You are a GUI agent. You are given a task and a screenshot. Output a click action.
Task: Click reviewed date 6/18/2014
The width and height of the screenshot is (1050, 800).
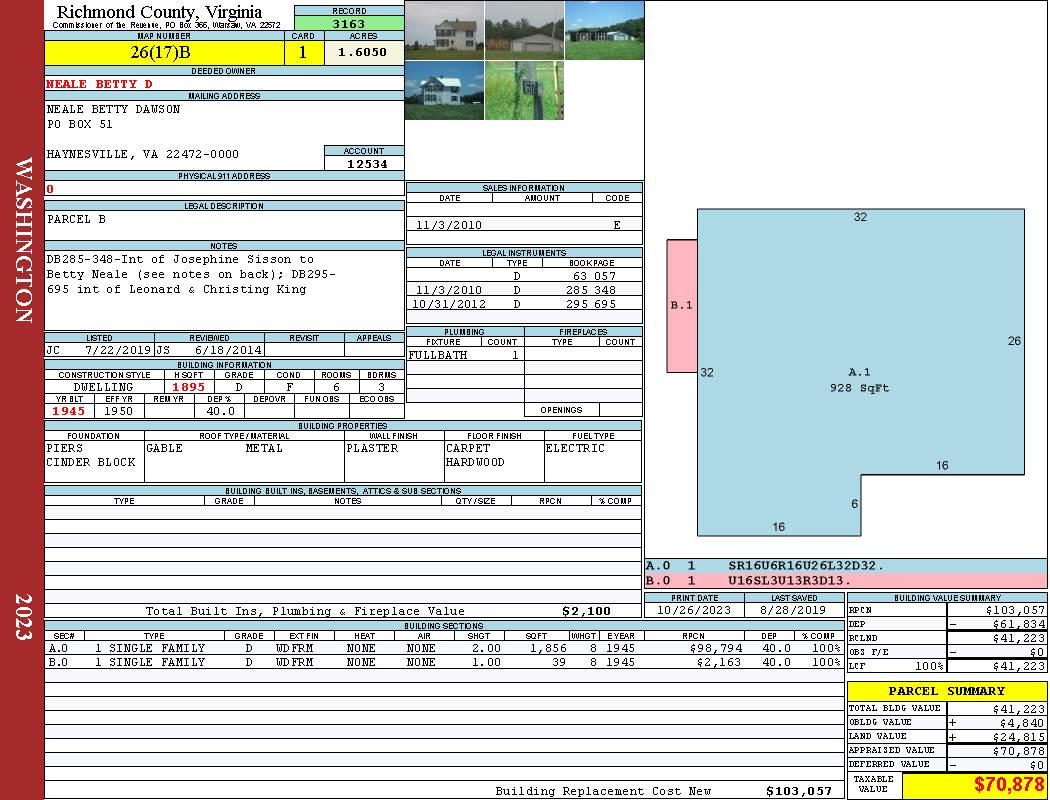pyautogui.click(x=228, y=349)
